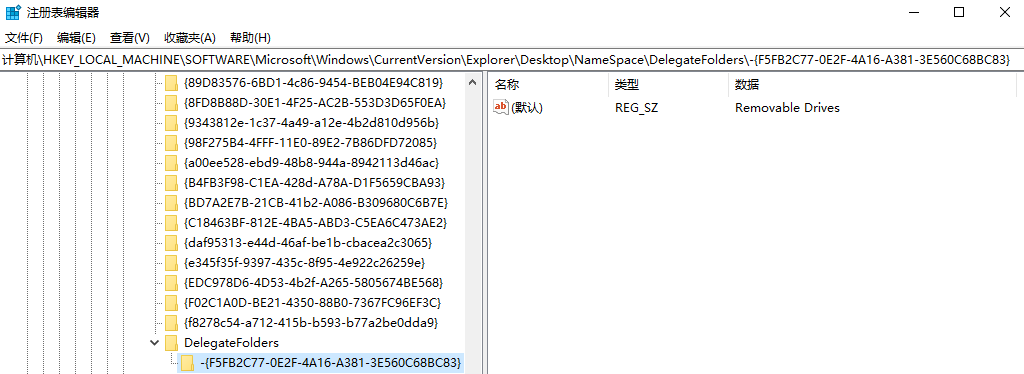Click the tree scrollbar up arrow
This screenshot has height=374, width=1024.
[473, 82]
